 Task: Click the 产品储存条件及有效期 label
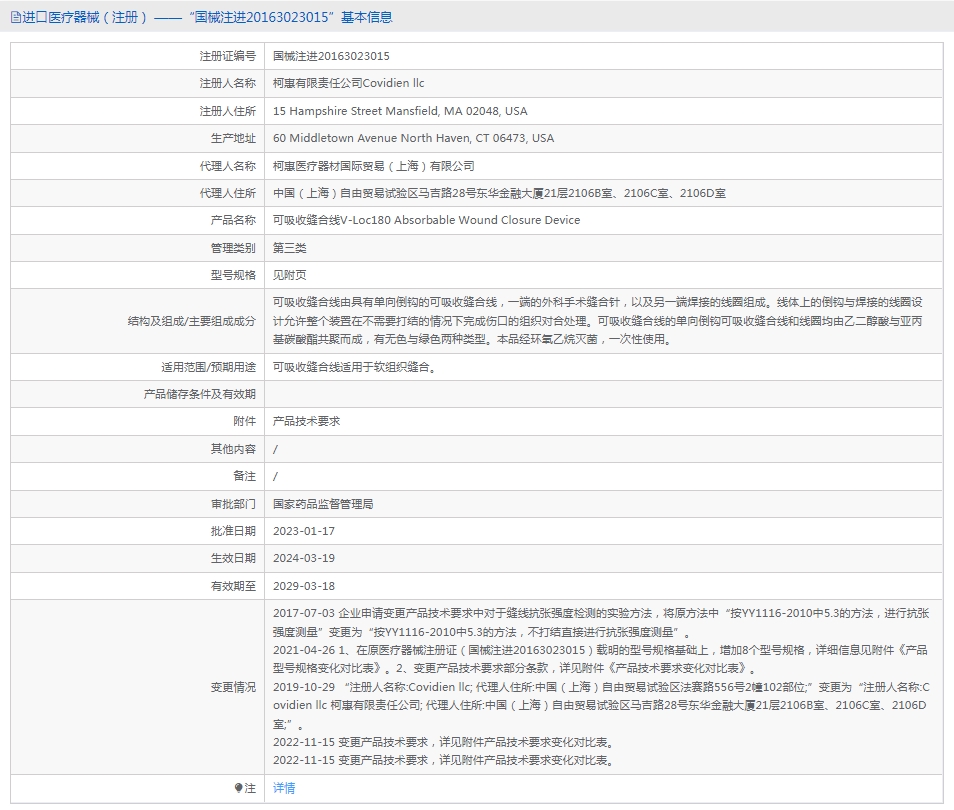coord(200,394)
